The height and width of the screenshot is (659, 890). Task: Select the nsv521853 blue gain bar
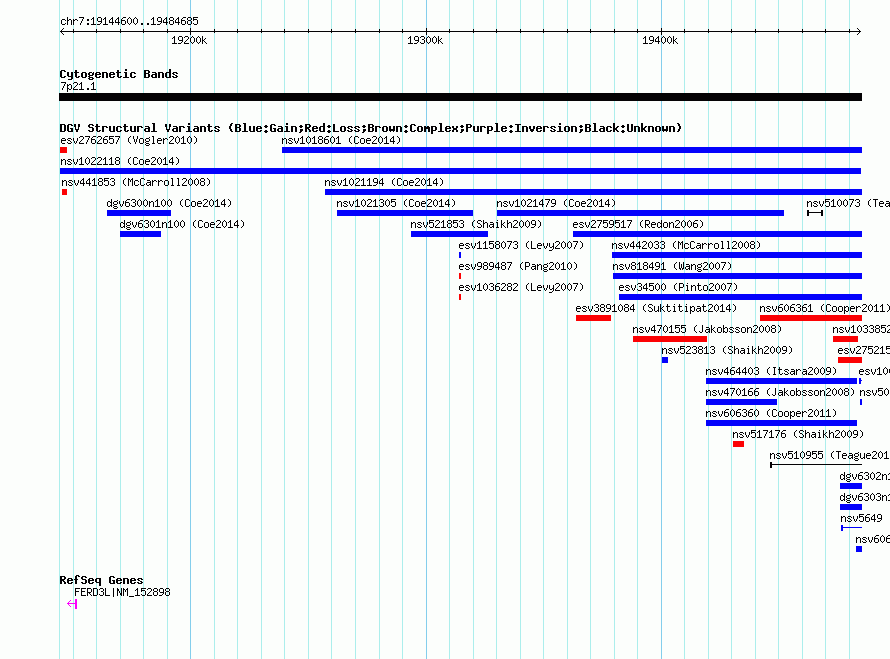[x=450, y=234]
